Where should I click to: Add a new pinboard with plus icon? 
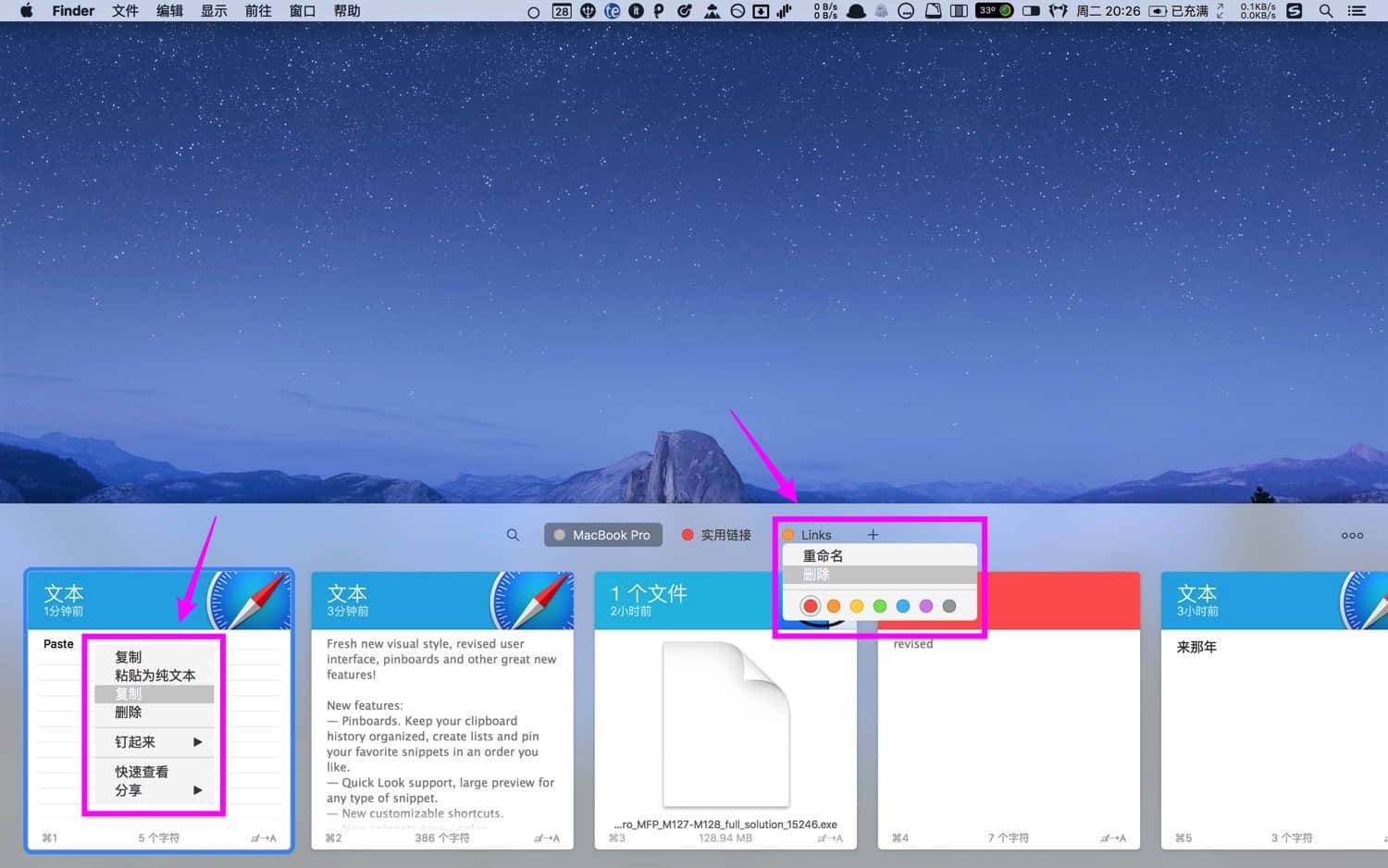coord(873,535)
